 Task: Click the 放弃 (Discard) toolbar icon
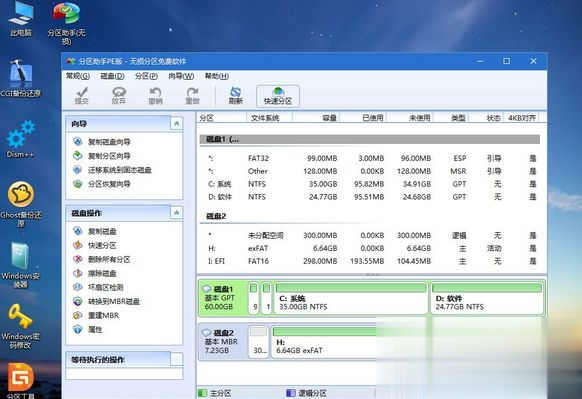(x=119, y=95)
